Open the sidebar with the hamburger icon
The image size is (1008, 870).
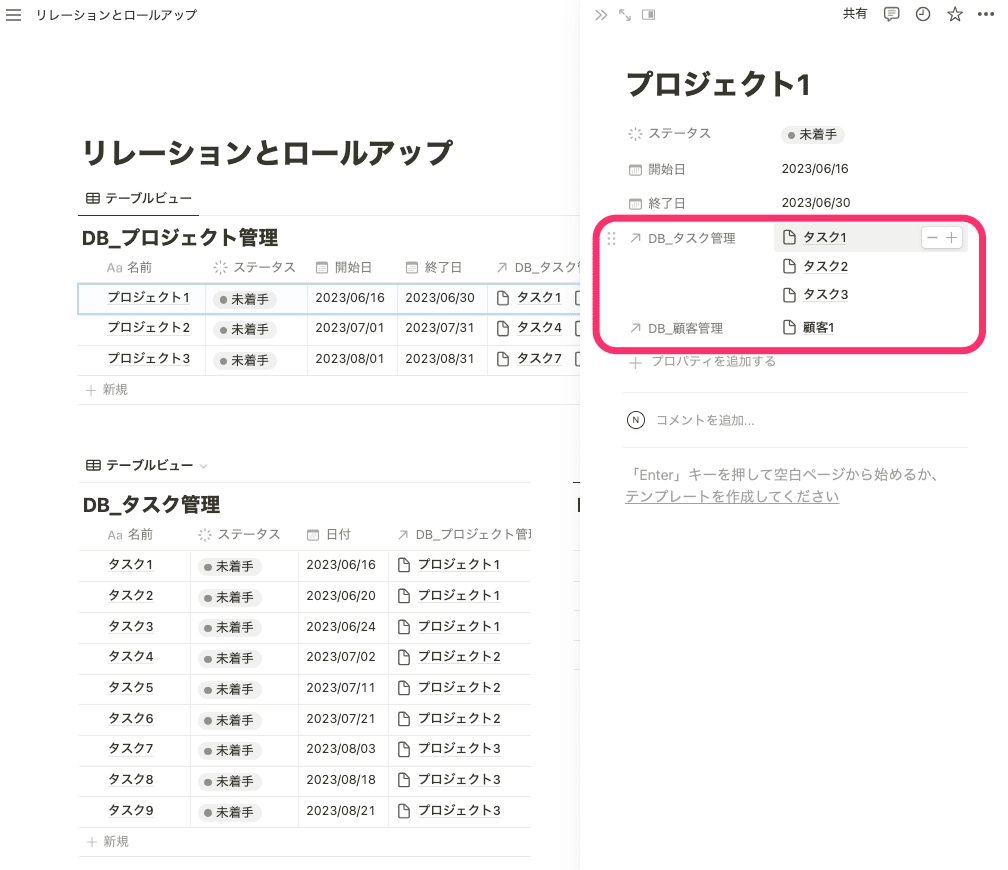(13, 14)
